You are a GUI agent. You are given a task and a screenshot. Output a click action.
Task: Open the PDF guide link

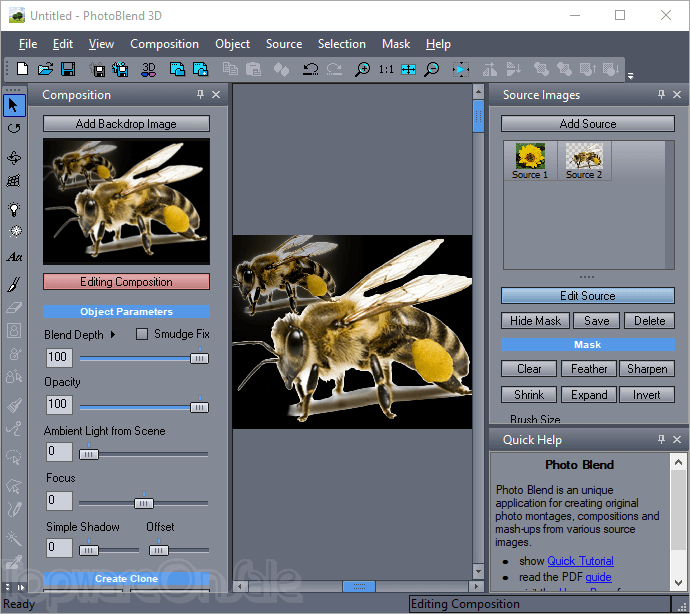[598, 577]
